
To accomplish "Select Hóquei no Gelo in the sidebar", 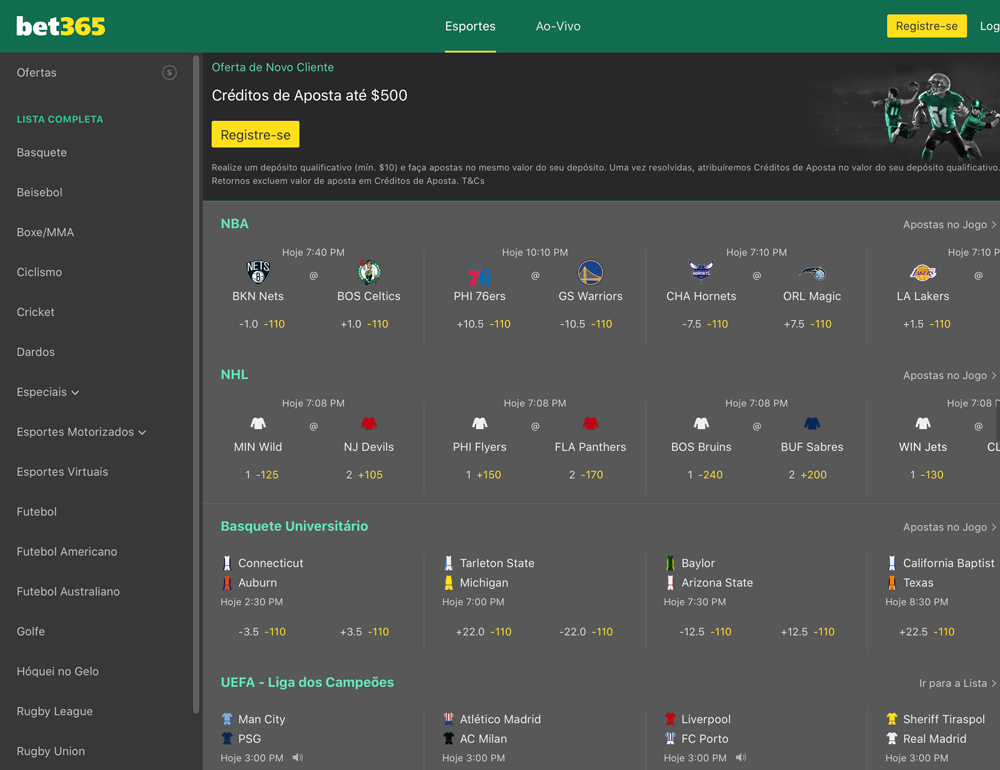I will [x=57, y=671].
